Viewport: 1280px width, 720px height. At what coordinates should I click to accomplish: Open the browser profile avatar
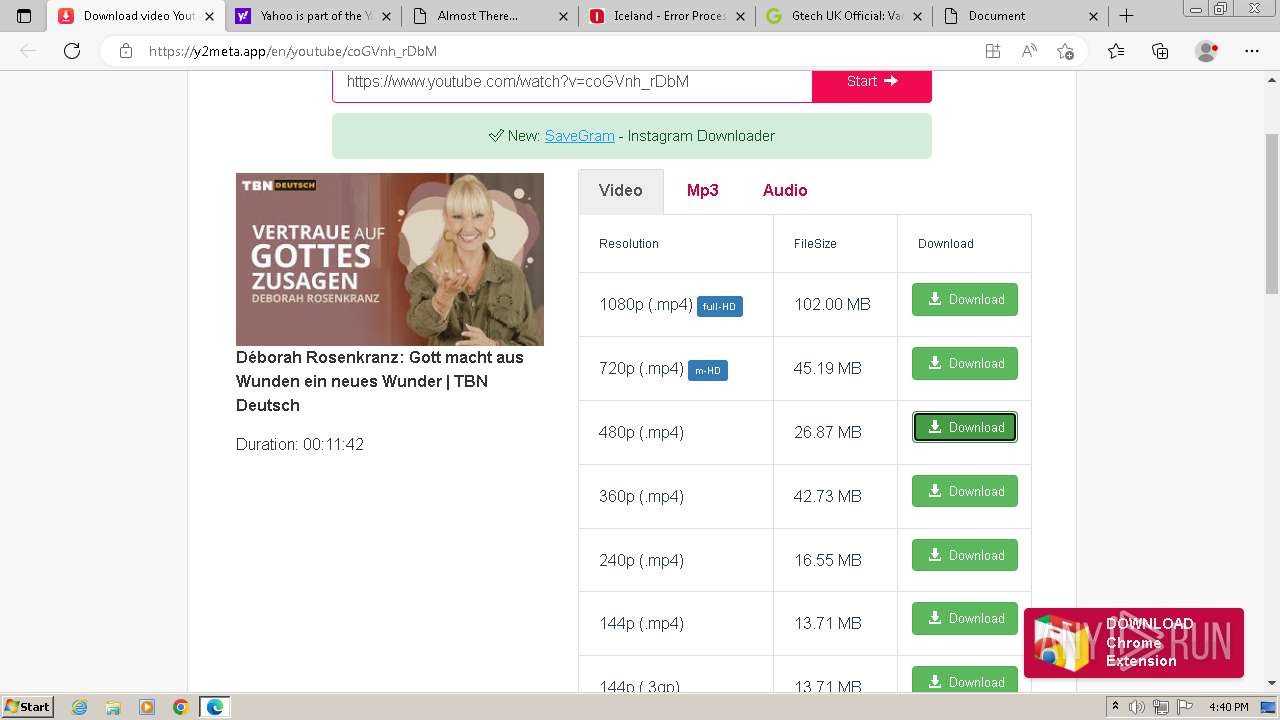point(1207,51)
